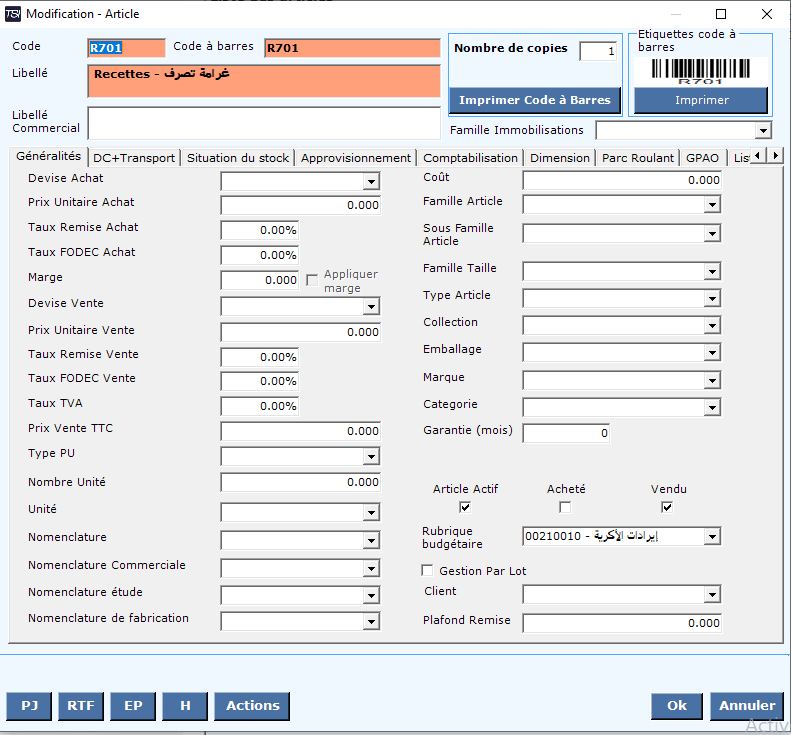Open the Emballage dropdown

pyautogui.click(x=712, y=353)
